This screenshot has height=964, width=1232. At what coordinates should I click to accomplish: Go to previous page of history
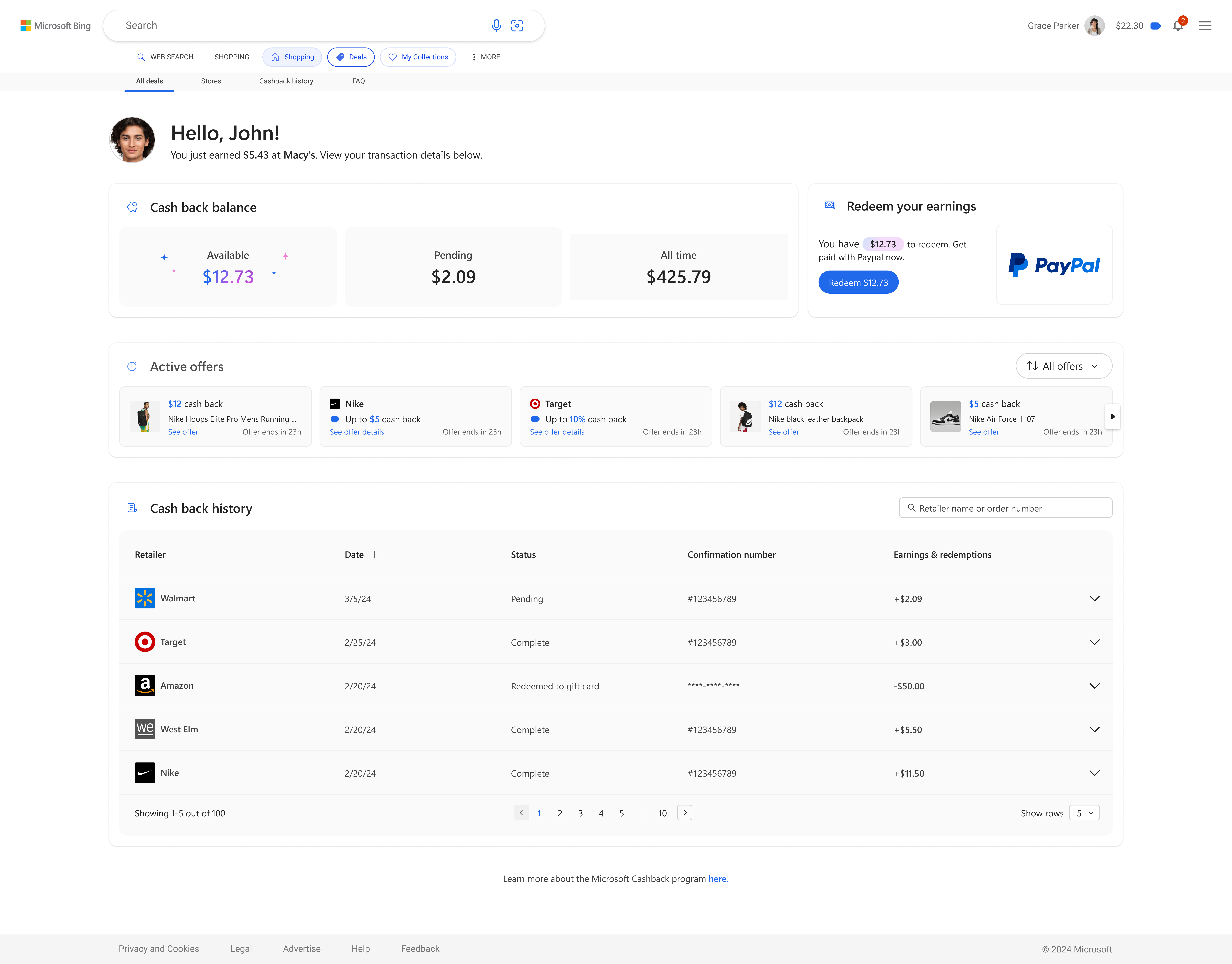522,813
